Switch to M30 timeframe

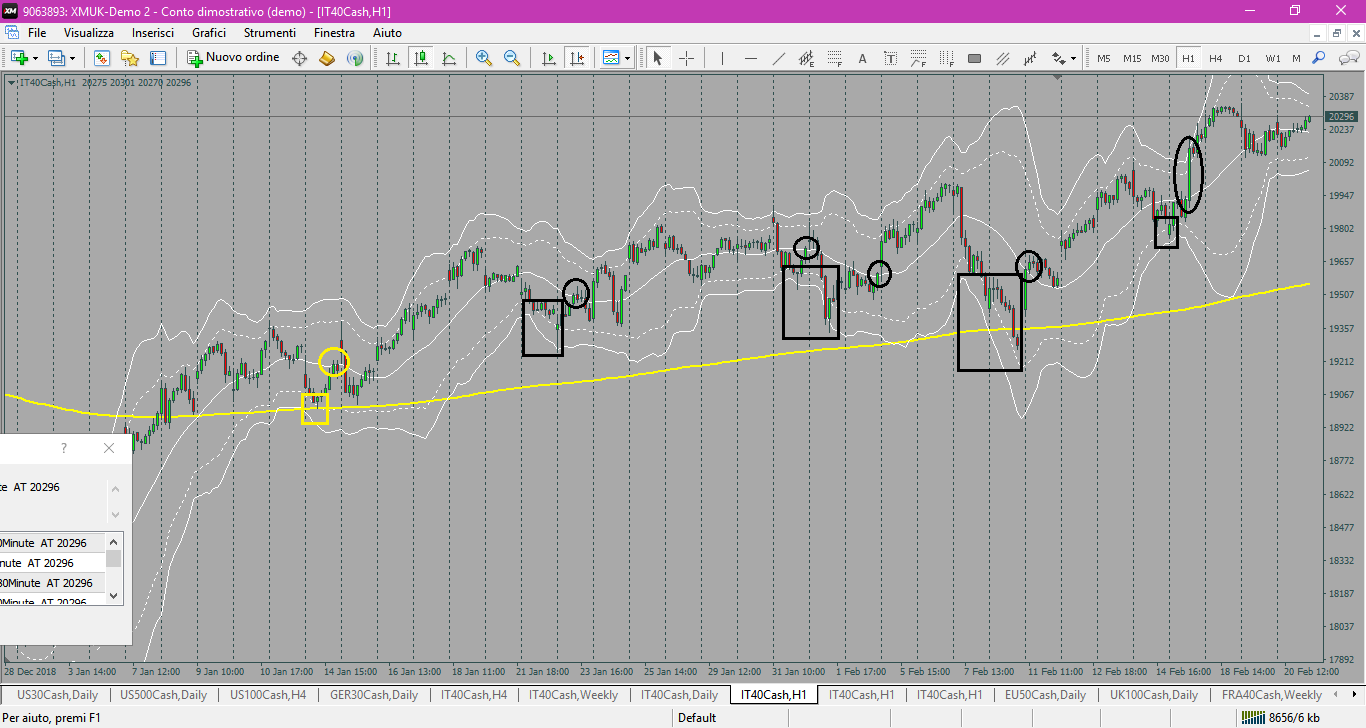1160,58
